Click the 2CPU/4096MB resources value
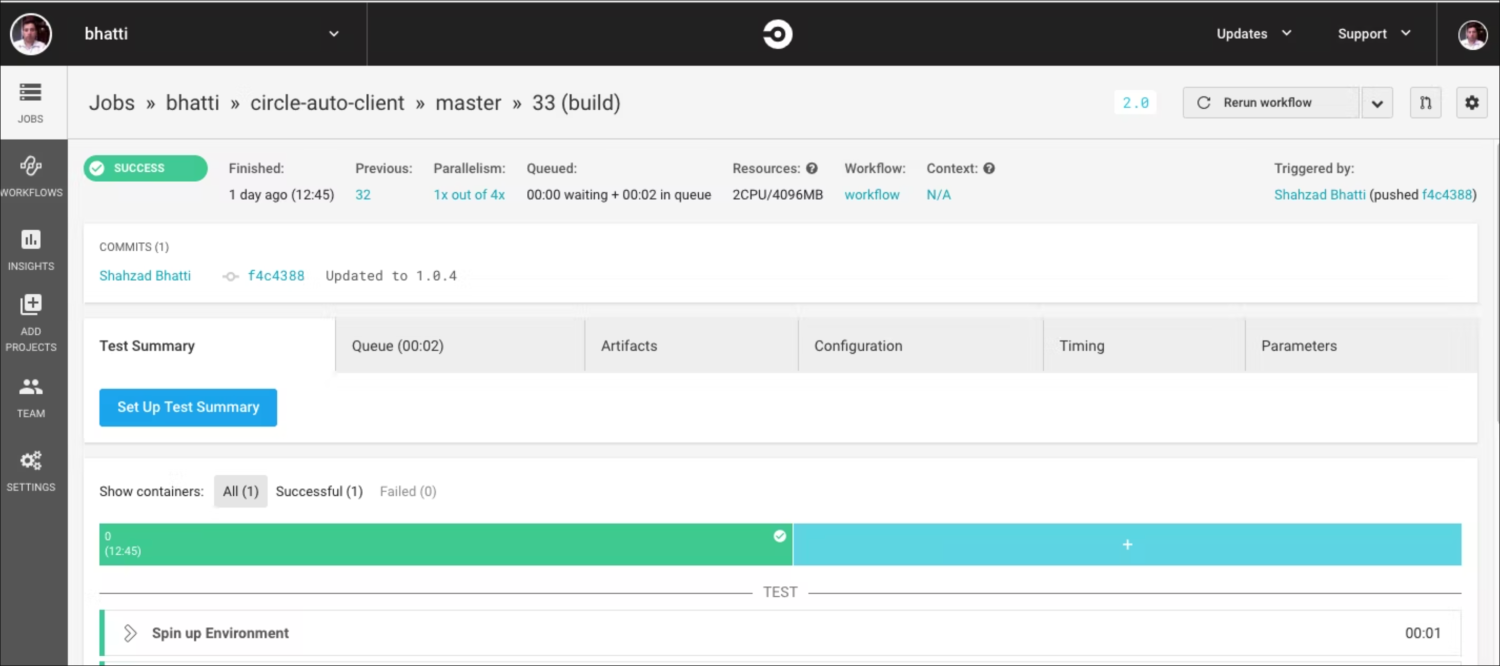The width and height of the screenshot is (1500, 666). [777, 195]
